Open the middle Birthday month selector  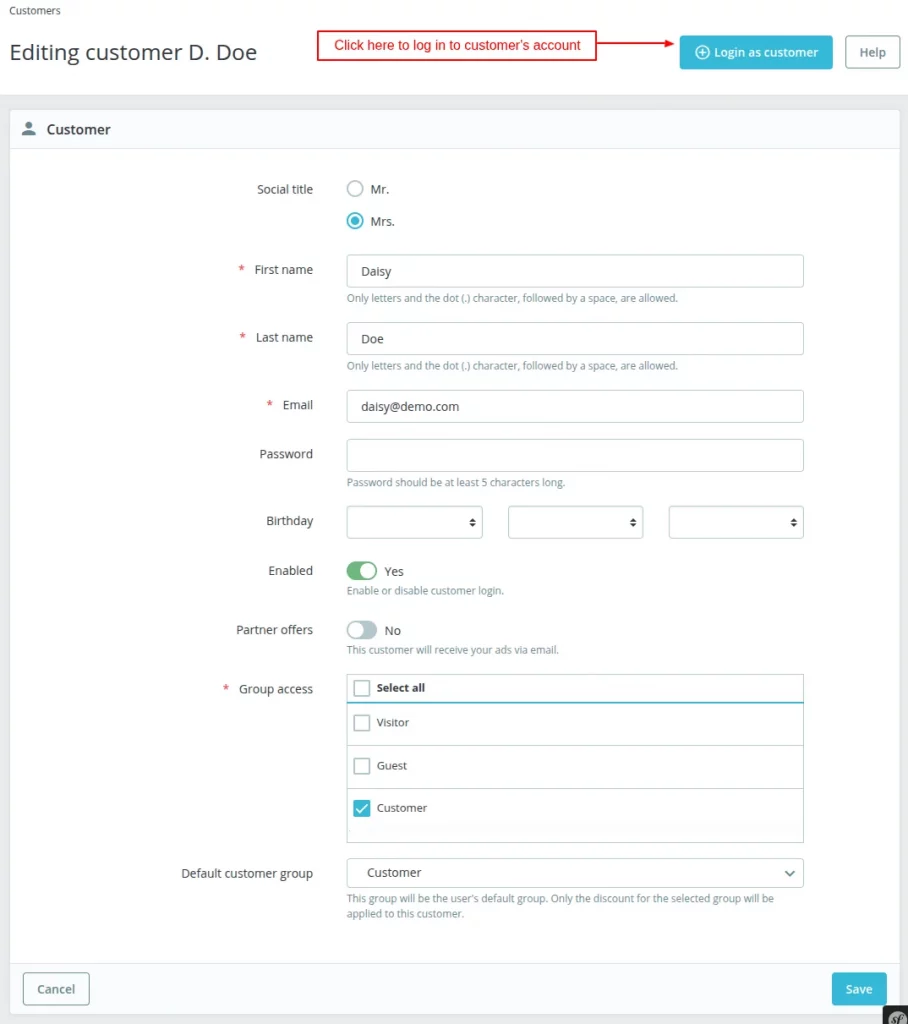tap(575, 521)
